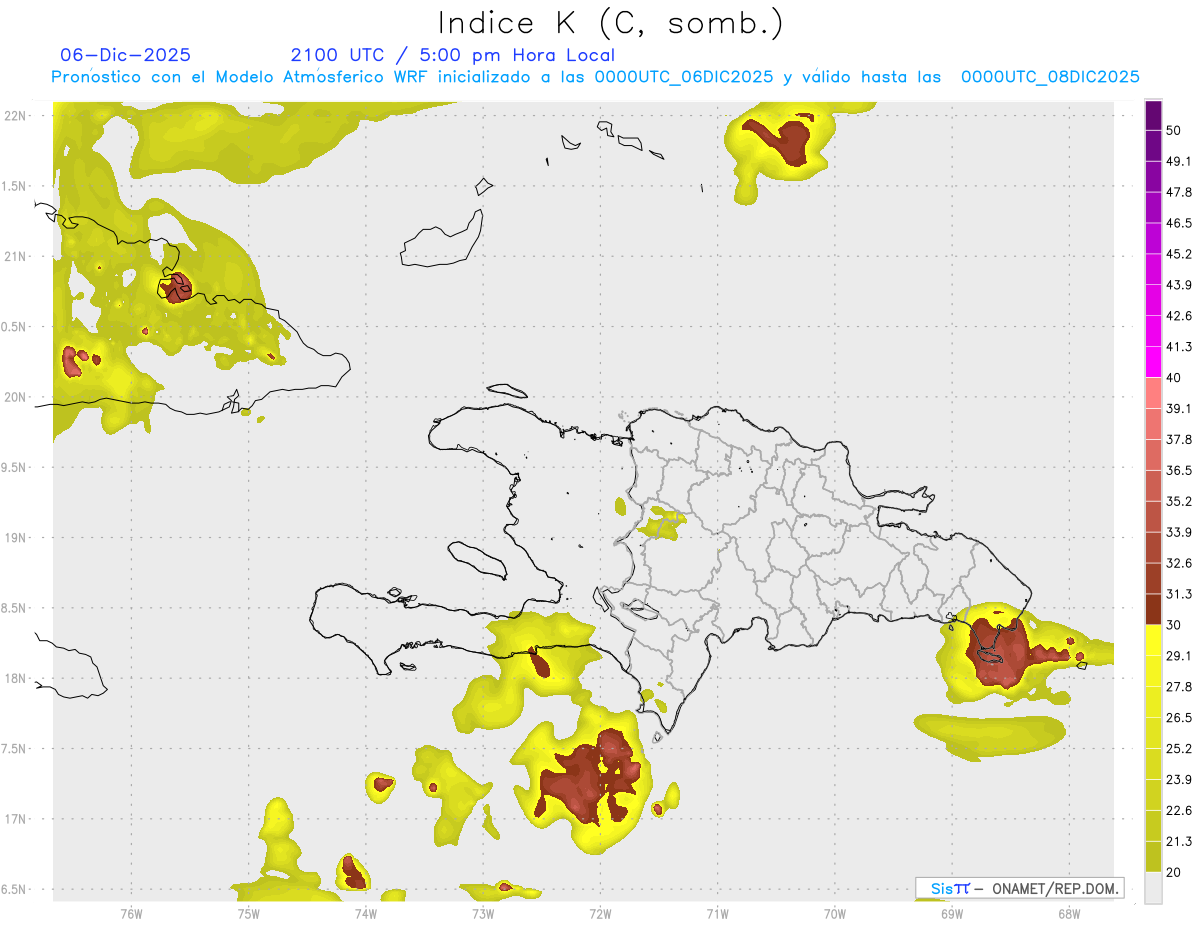Viewport: 1200px width, 927px height.
Task: Click the legend value '41.3'
Action: coord(1179,347)
